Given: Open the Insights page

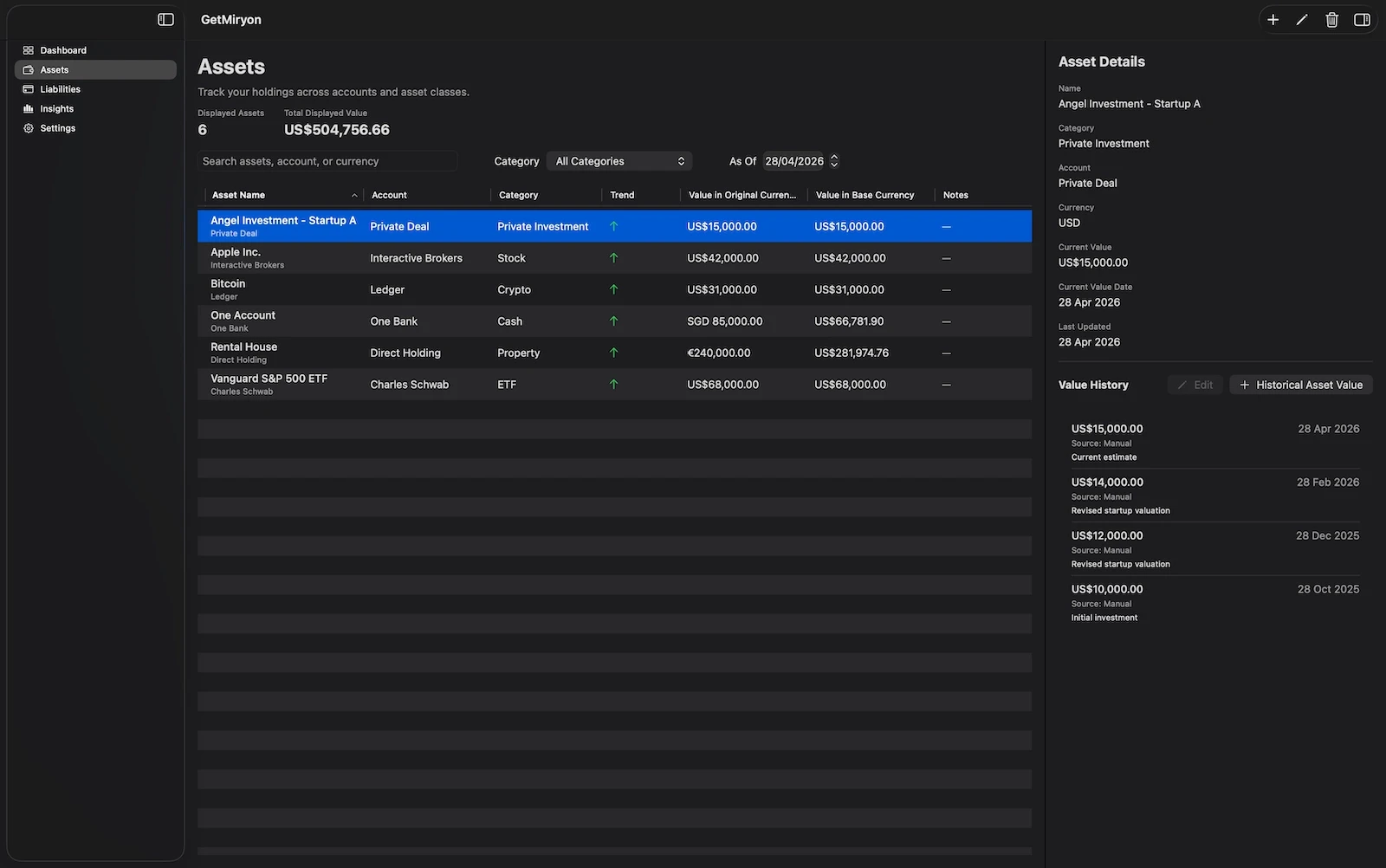Looking at the screenshot, I should coord(95,108).
